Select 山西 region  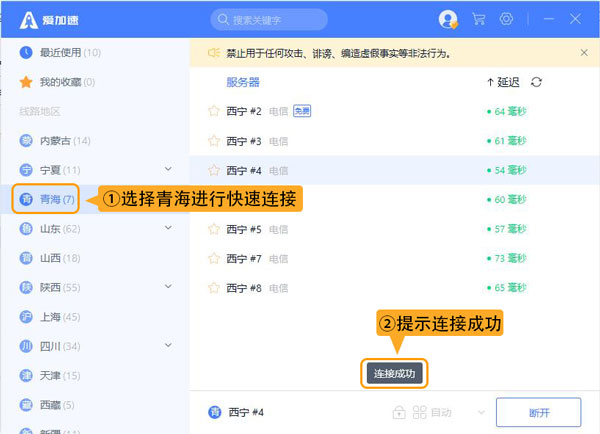point(50,258)
